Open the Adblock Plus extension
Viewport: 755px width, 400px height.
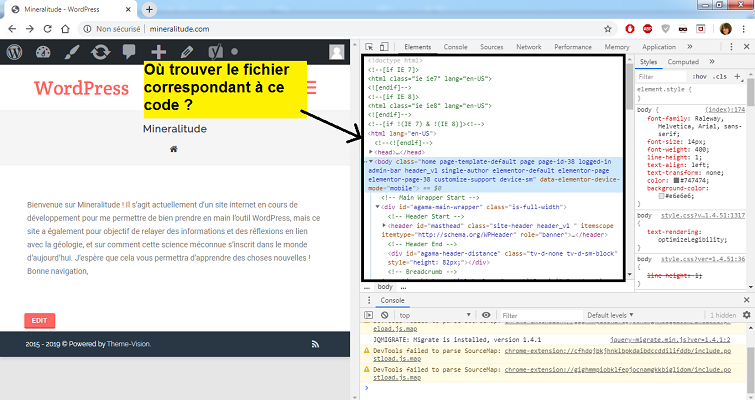tap(648, 29)
